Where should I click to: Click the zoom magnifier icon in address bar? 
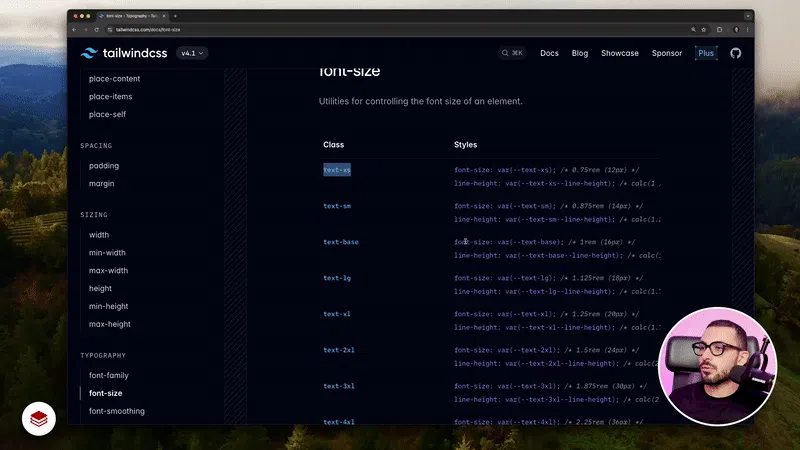(693, 30)
